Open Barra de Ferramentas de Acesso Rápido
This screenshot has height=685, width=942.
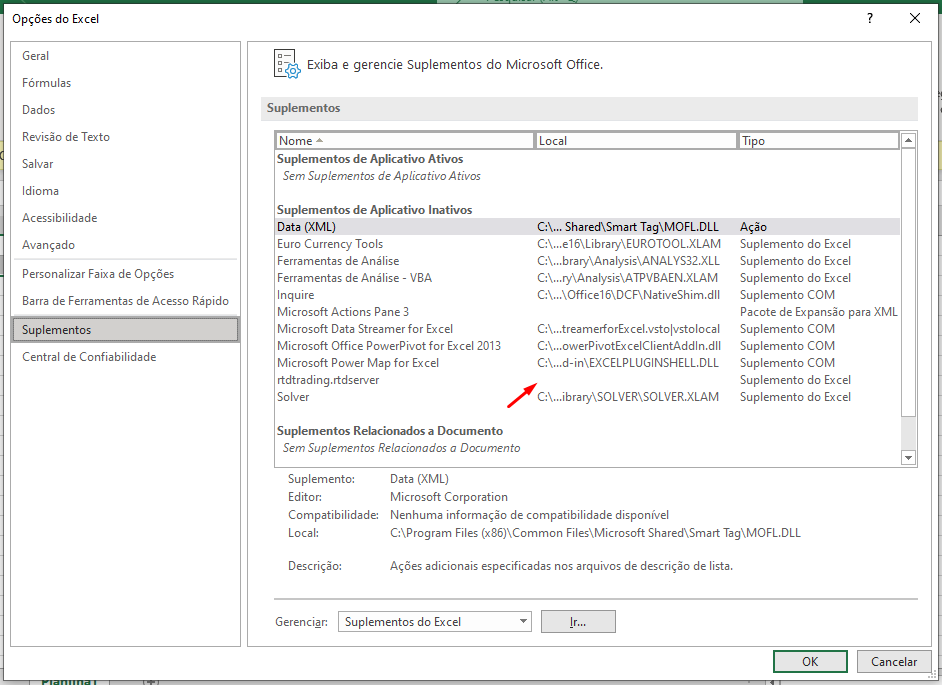click(126, 301)
